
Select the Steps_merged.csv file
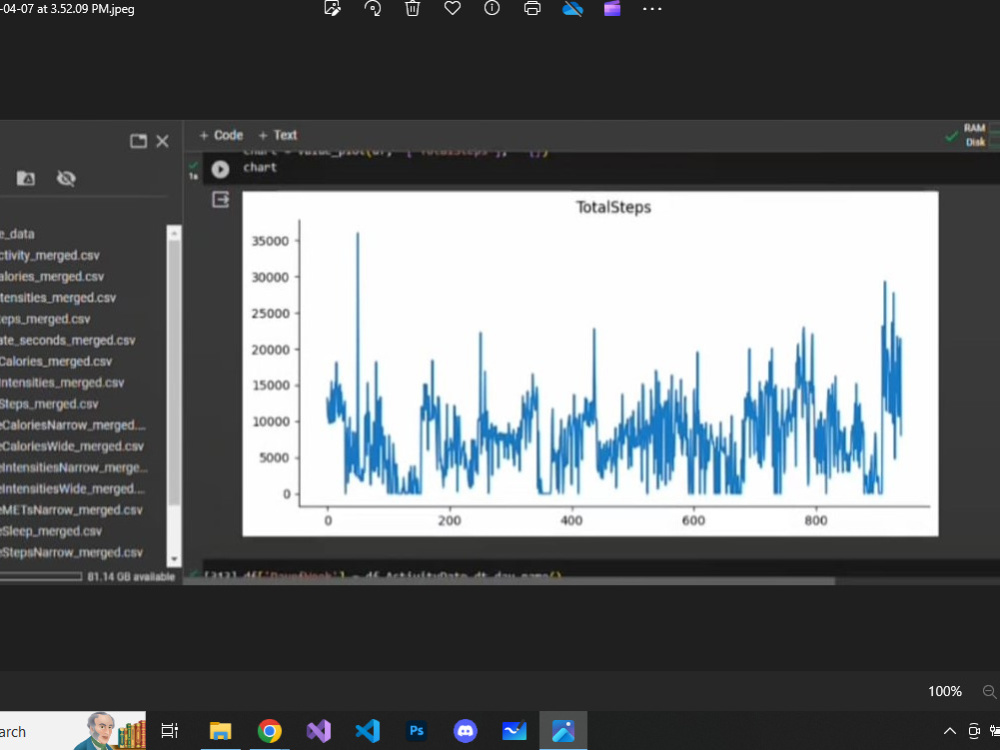(x=49, y=404)
